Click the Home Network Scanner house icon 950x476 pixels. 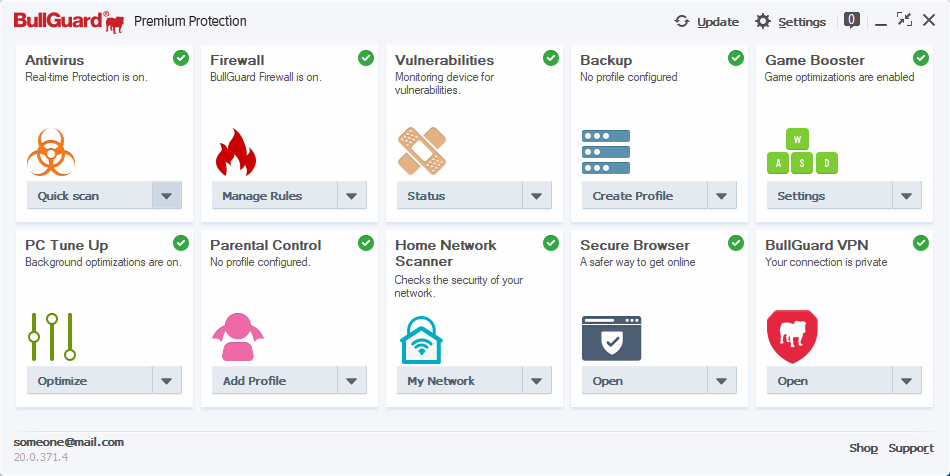click(422, 339)
